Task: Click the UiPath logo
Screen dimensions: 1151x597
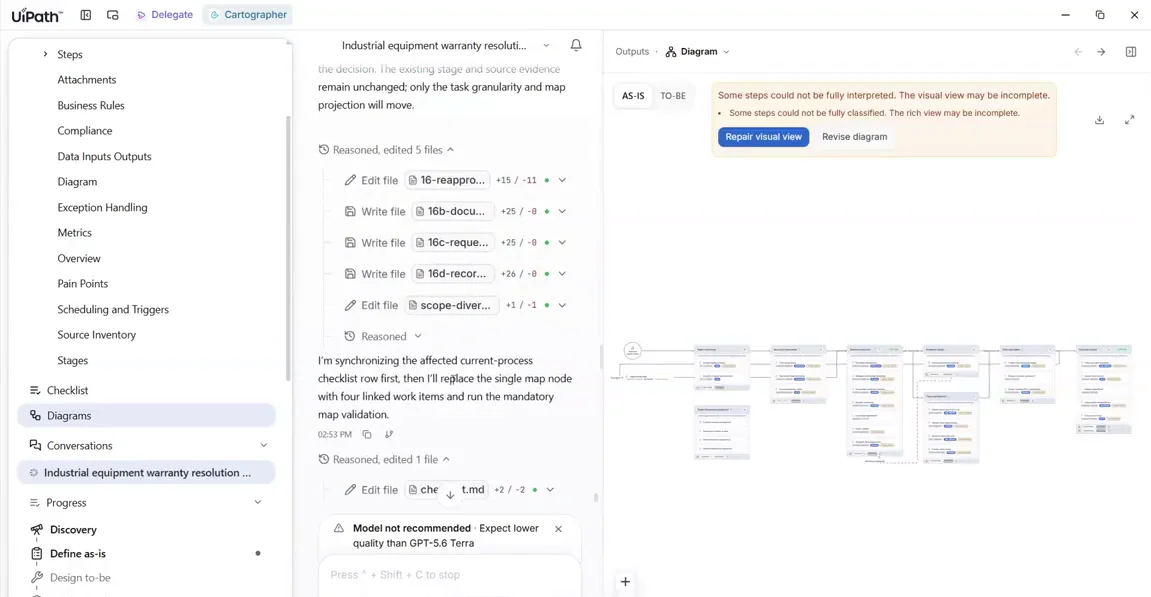Action: click(37, 15)
